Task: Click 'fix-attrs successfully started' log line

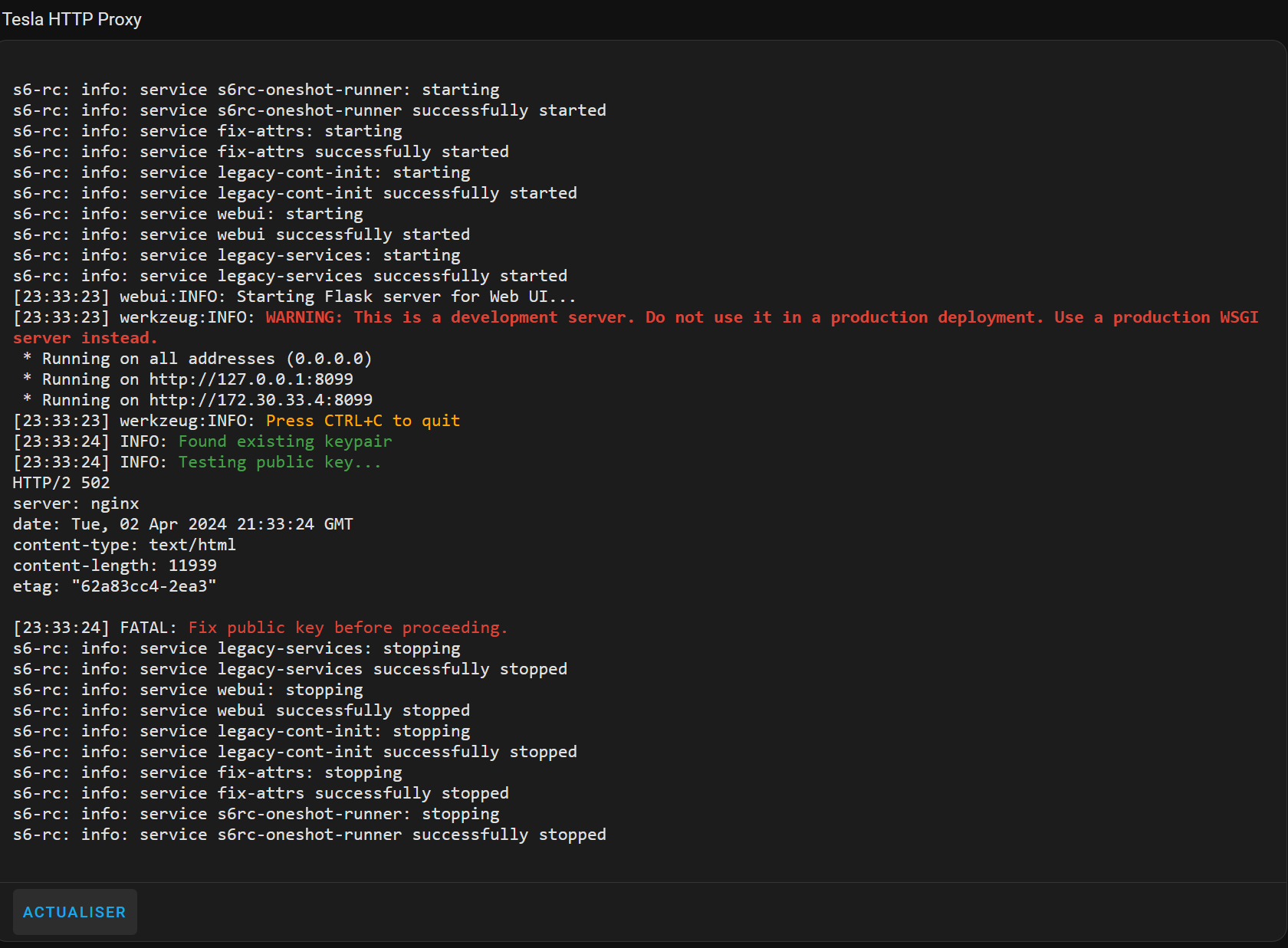Action: 261,152
